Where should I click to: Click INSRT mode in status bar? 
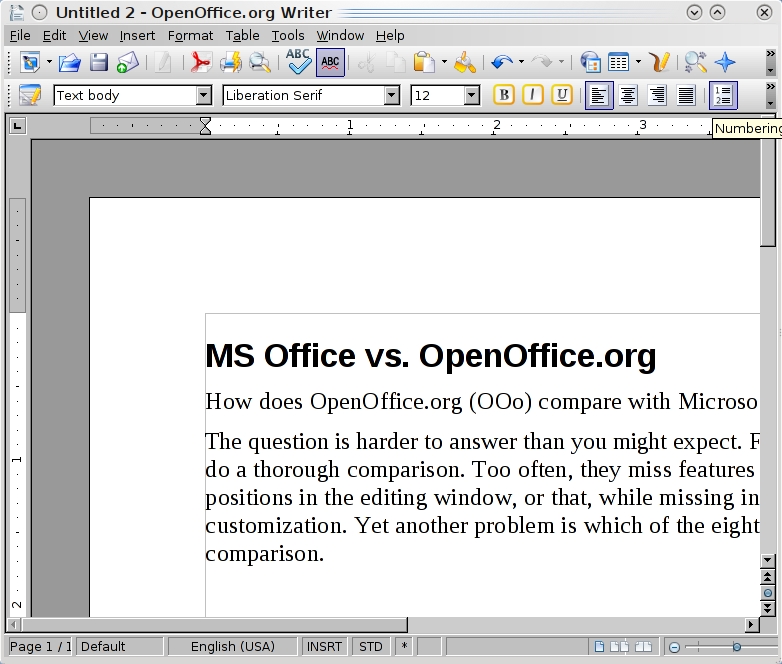point(324,647)
